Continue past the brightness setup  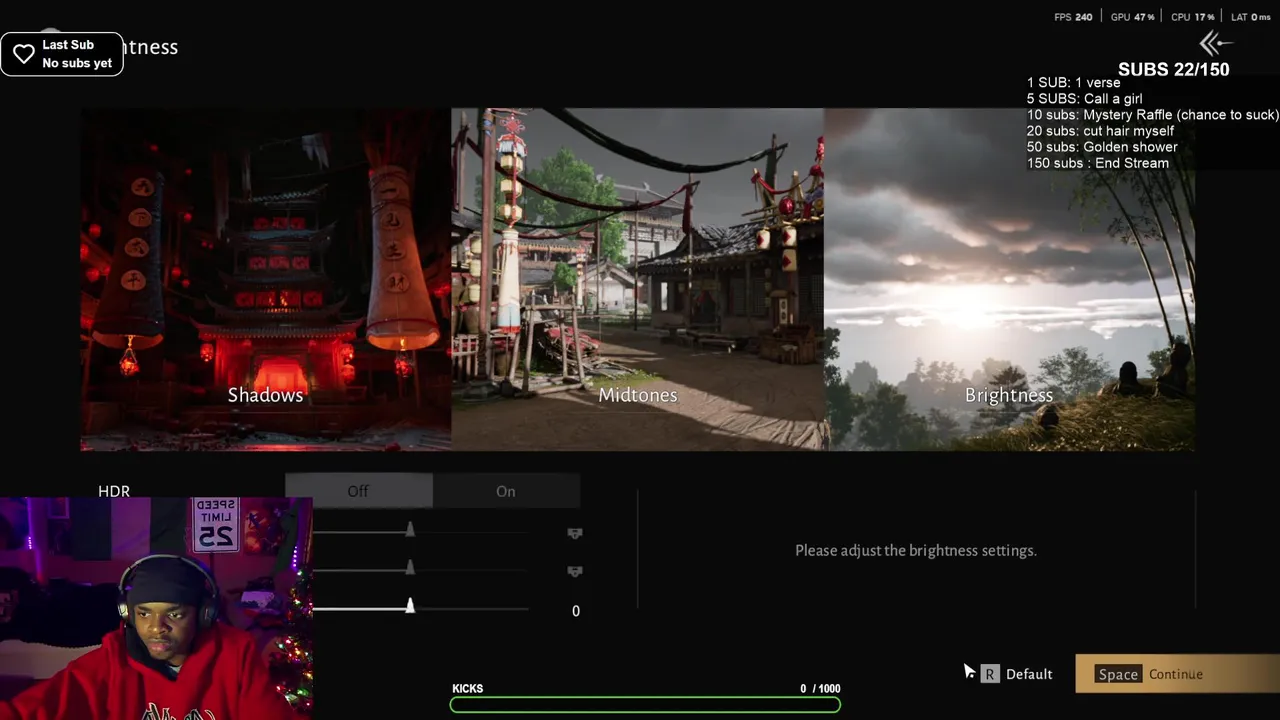click(1177, 674)
